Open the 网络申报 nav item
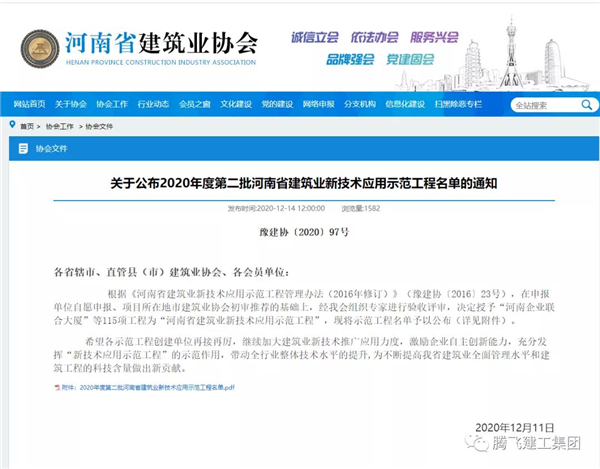The image size is (600, 469). click(x=318, y=104)
